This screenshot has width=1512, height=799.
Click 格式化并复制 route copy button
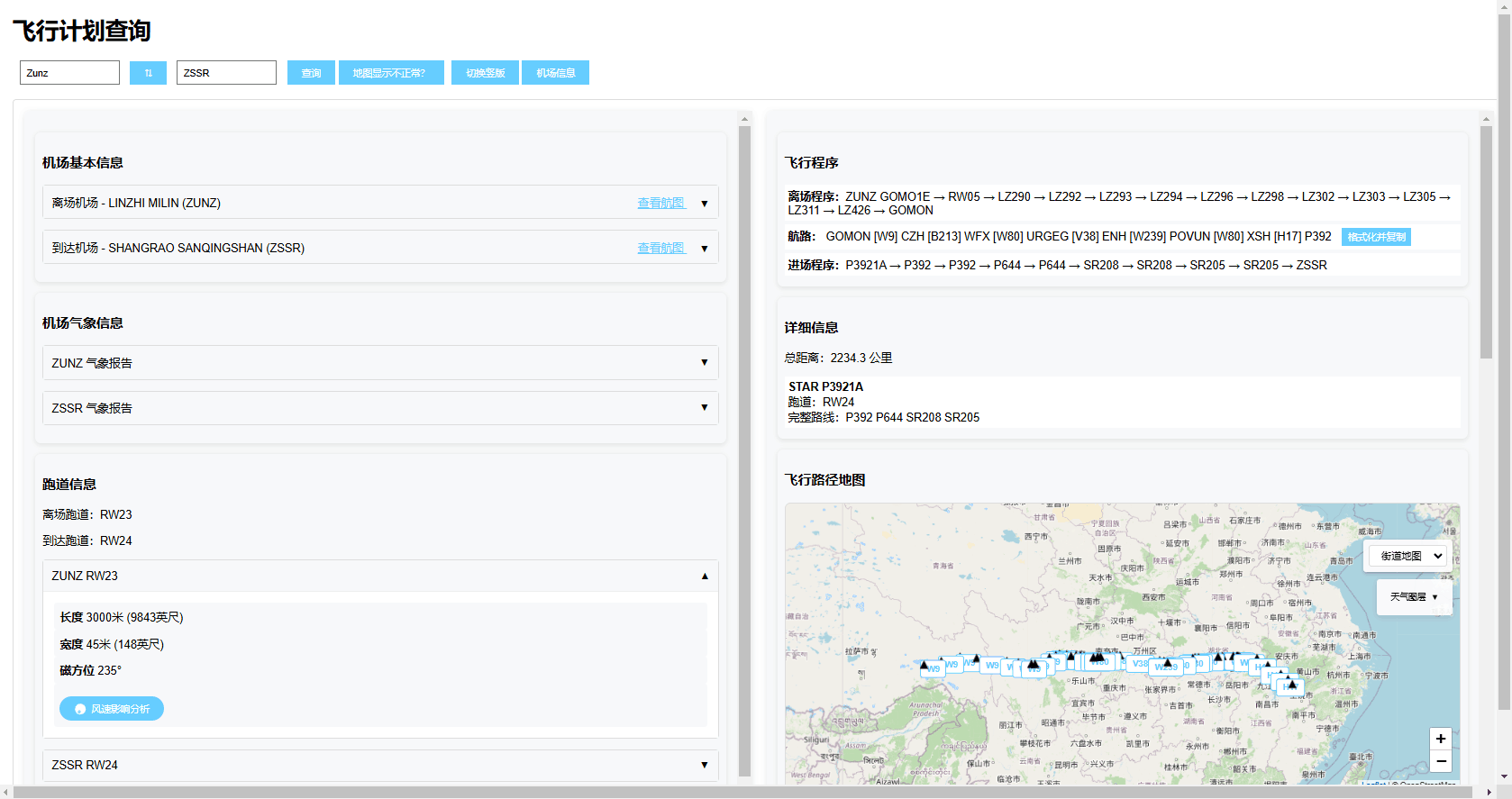[x=1376, y=237]
